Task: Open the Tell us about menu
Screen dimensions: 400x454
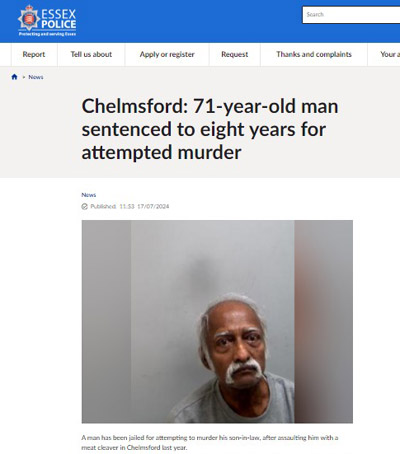Action: tap(91, 54)
